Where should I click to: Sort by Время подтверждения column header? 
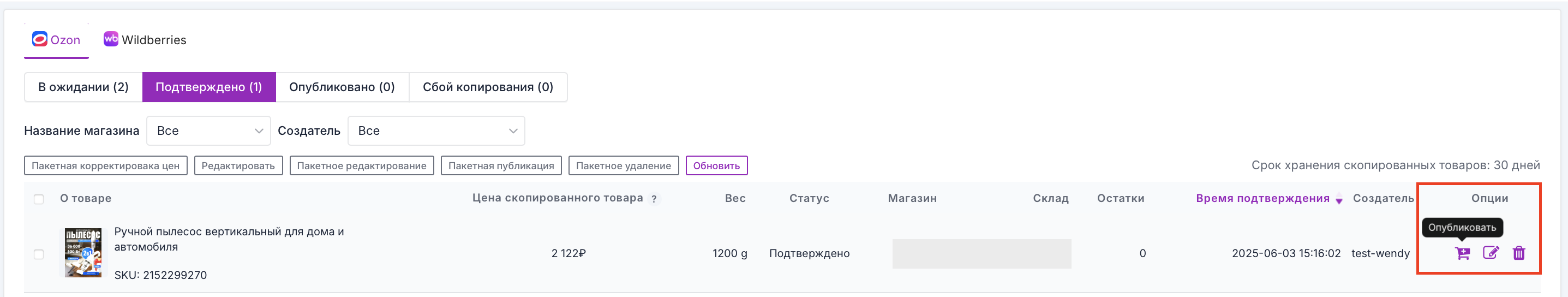(x=1262, y=198)
